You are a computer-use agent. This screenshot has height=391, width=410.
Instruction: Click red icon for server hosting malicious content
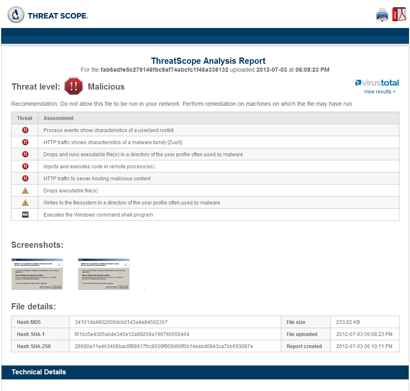(25, 178)
